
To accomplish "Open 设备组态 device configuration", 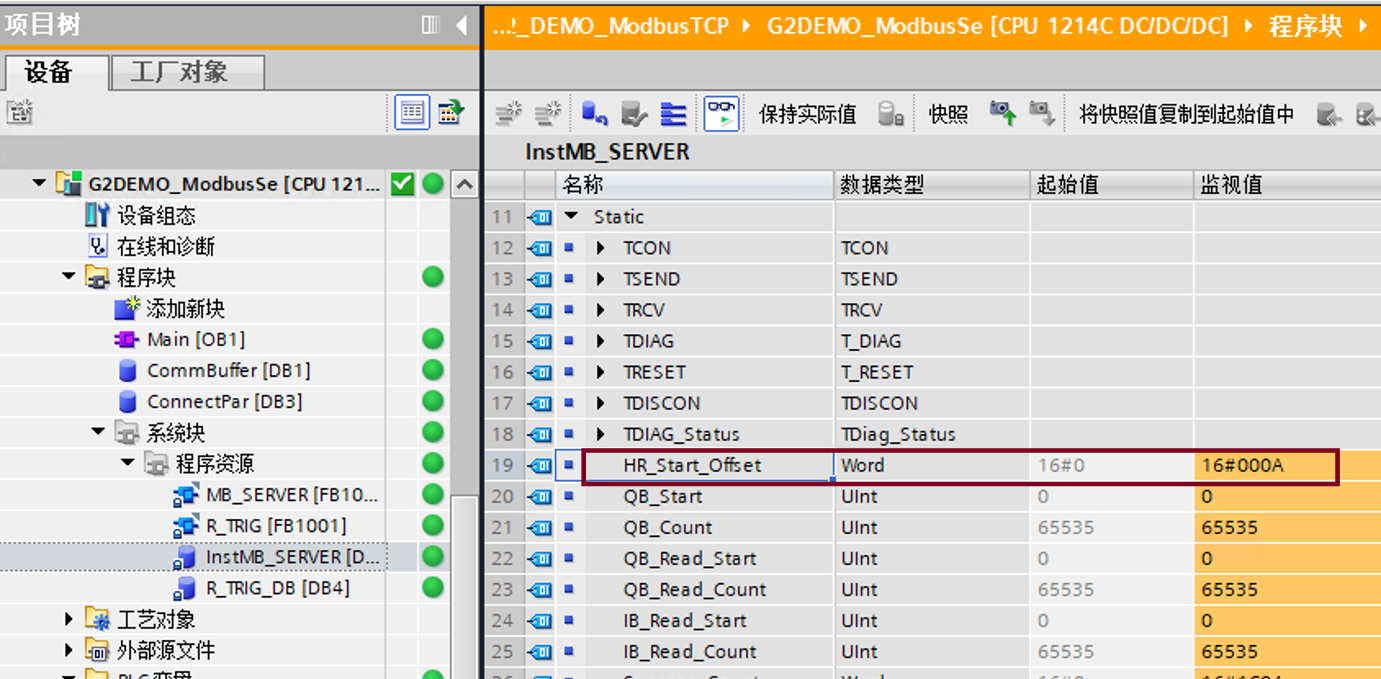I will 156,216.
